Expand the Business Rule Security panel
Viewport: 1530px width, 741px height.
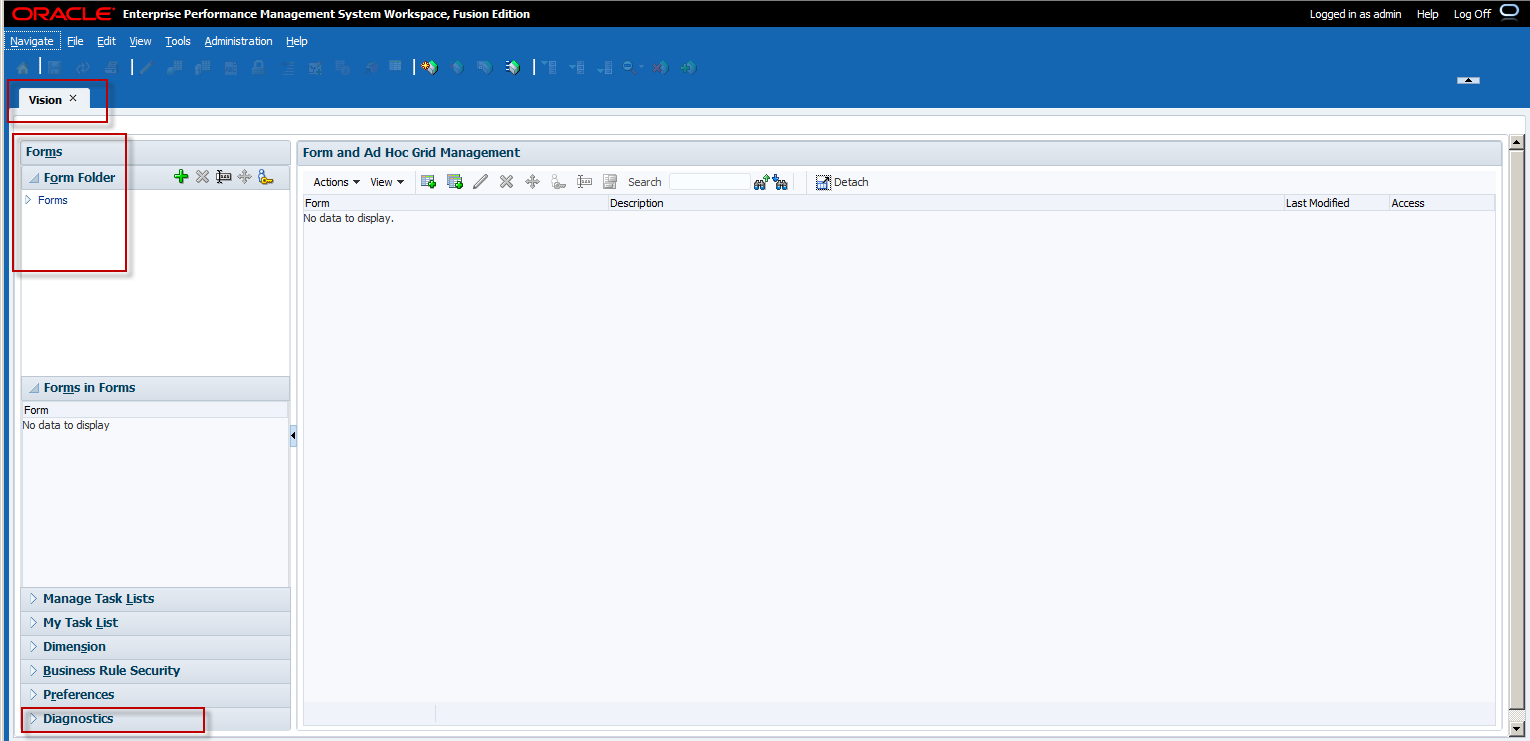tap(33, 671)
